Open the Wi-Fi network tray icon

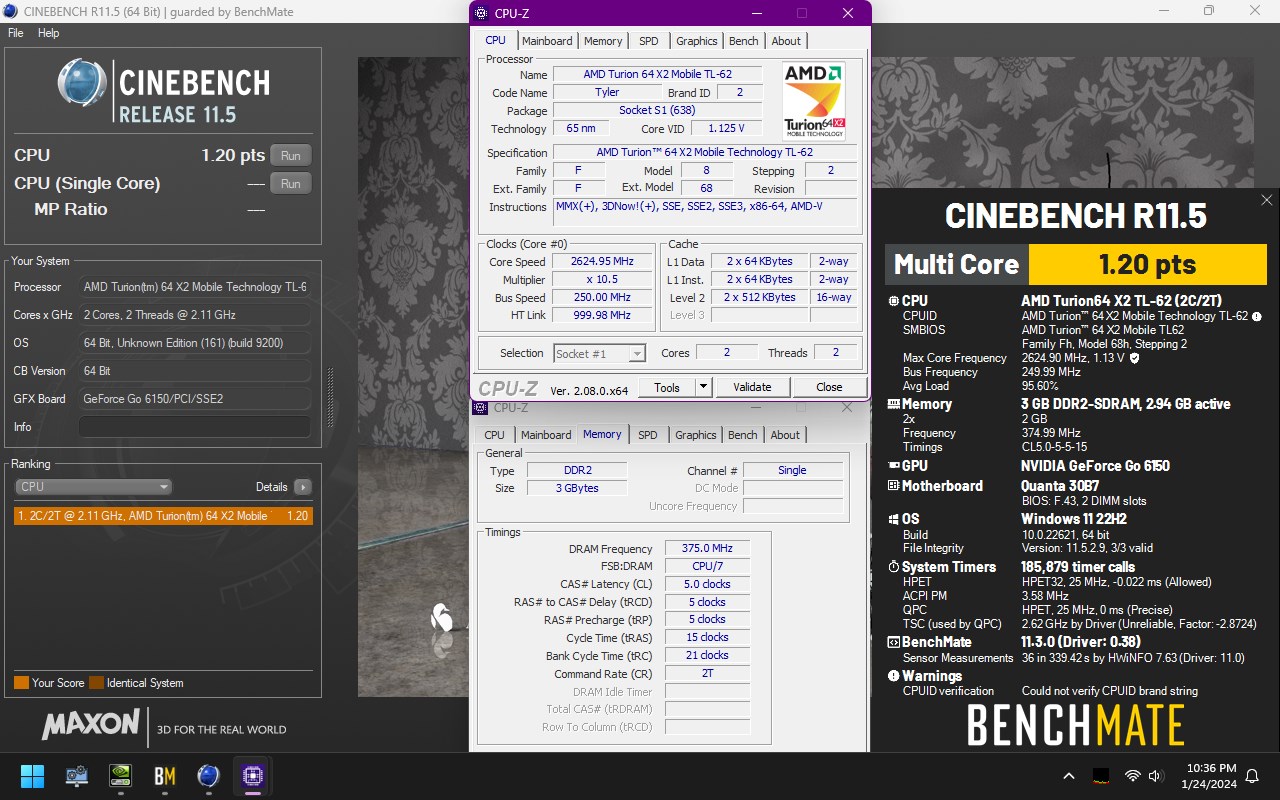1132,776
